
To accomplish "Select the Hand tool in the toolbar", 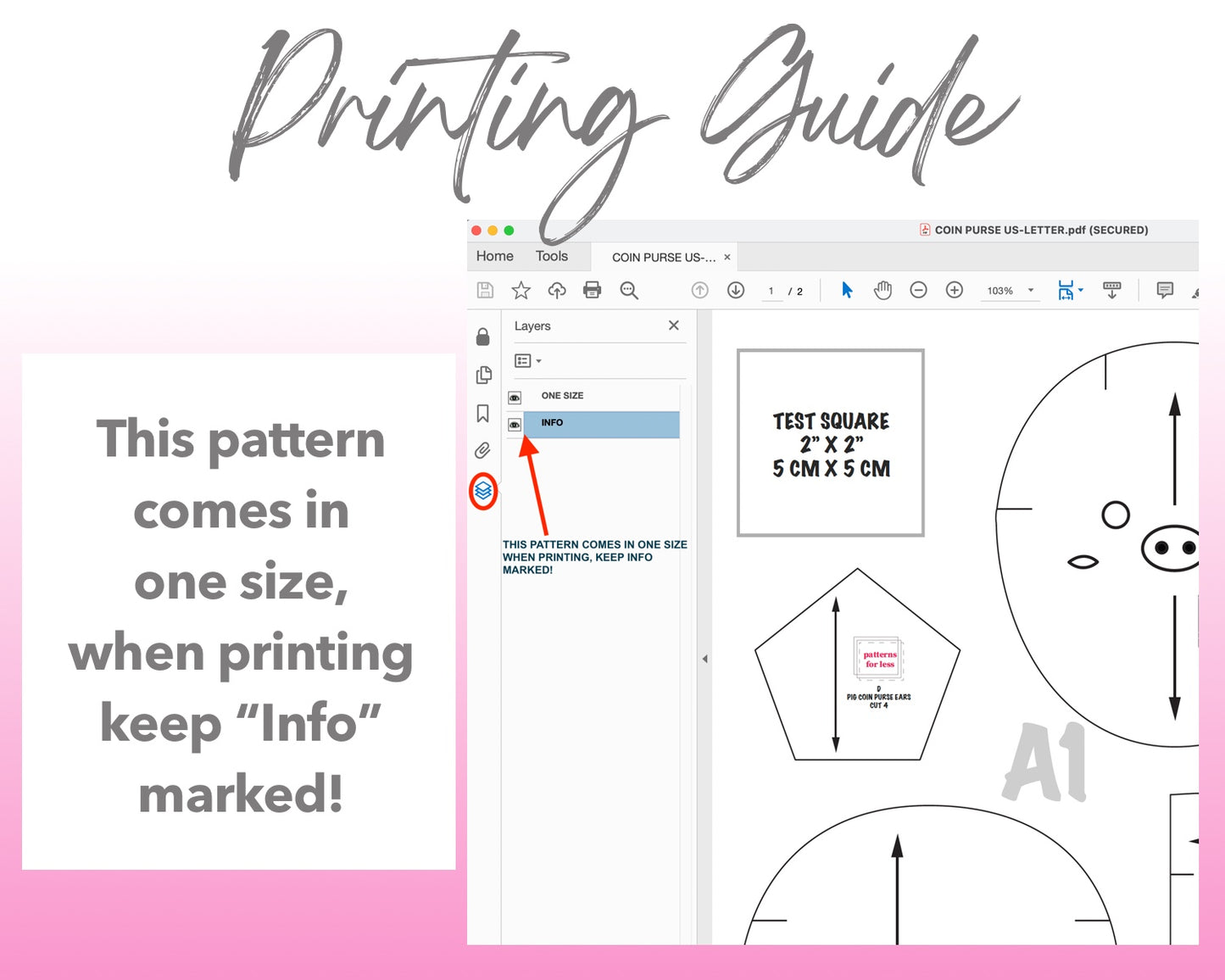I will coord(882,290).
